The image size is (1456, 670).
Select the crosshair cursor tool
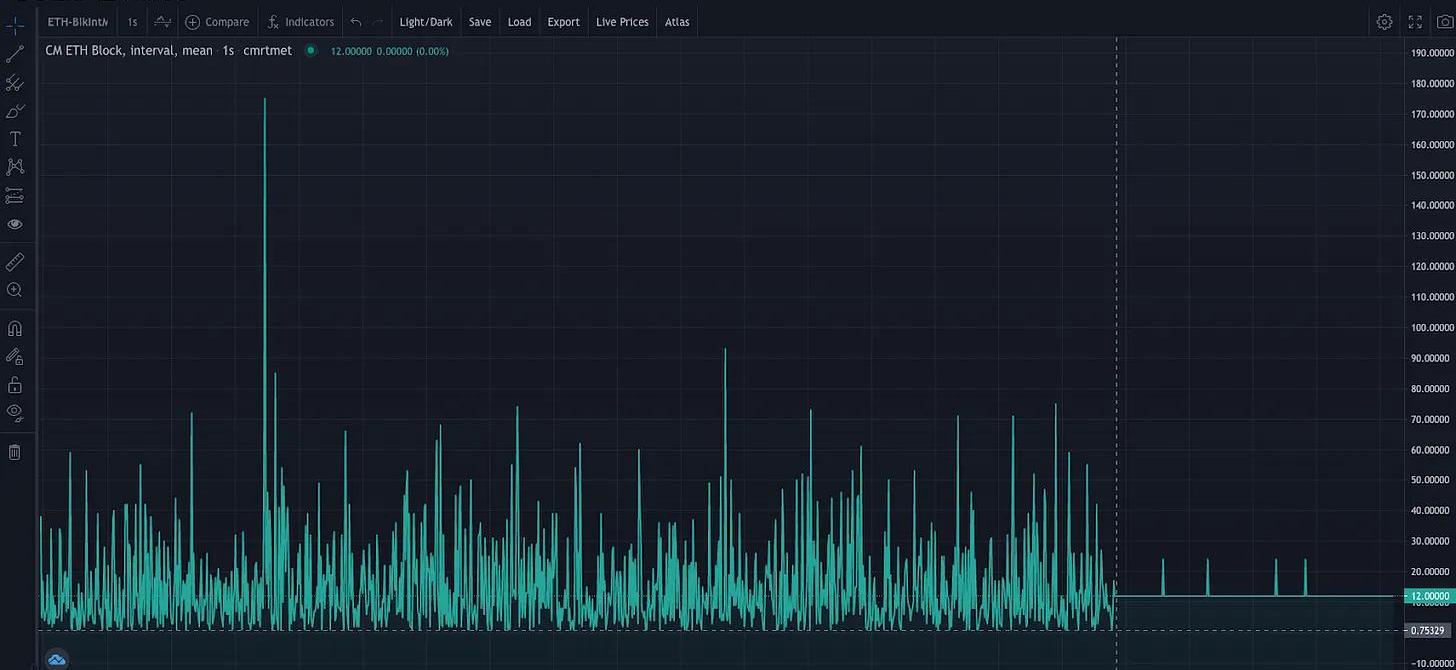(15, 26)
